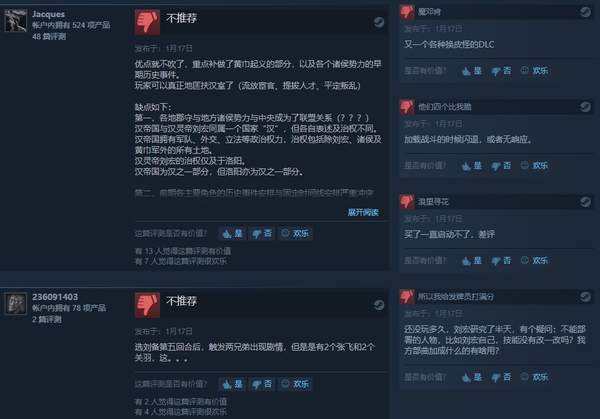Mark 236091403's review as 欢乐
Screen dimensions: 600x419
coord(295,384)
